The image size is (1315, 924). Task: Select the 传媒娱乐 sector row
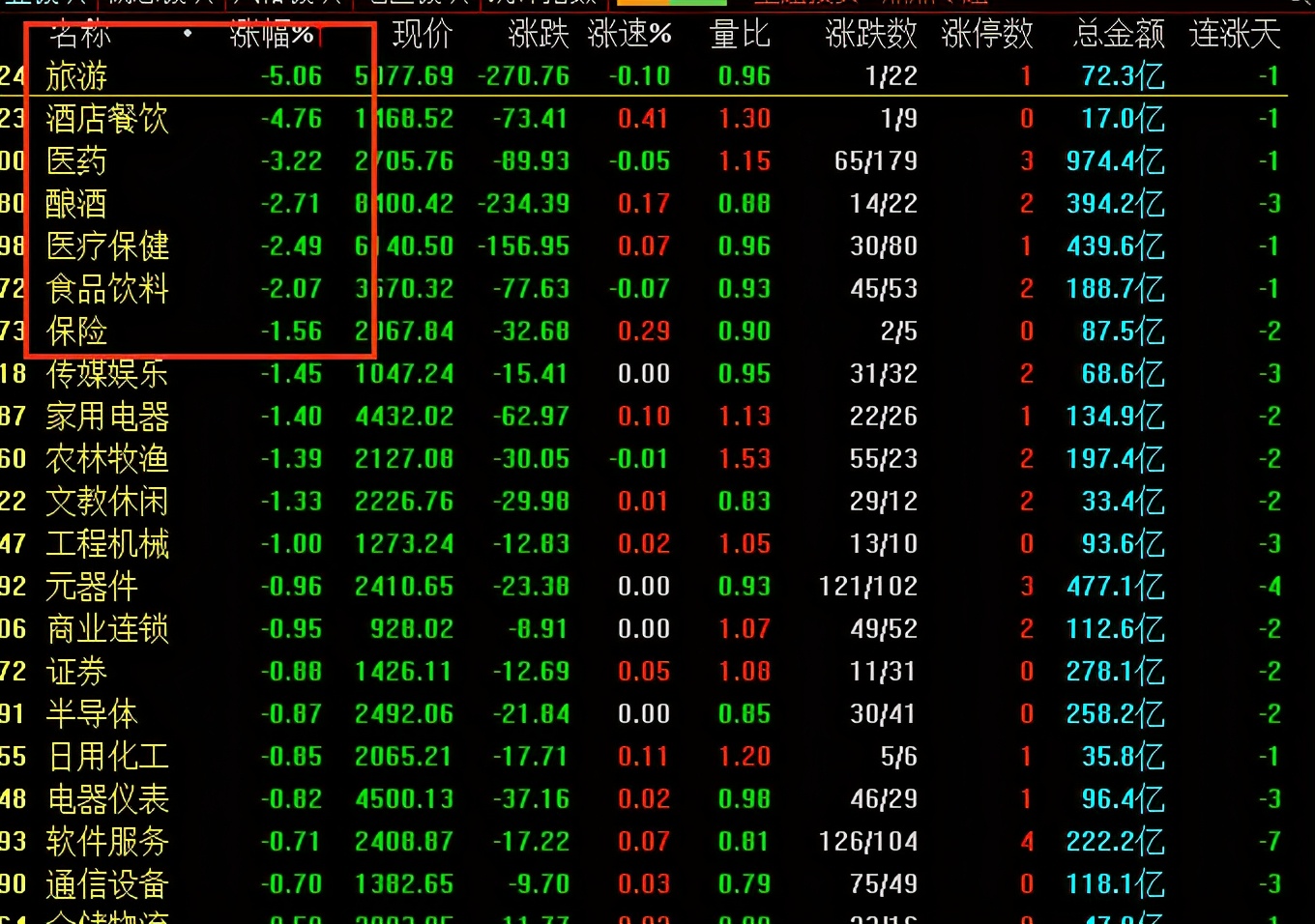pos(643,373)
